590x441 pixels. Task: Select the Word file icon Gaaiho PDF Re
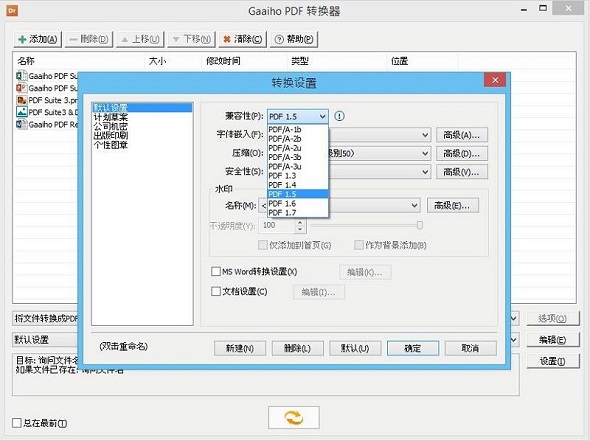click(21, 124)
